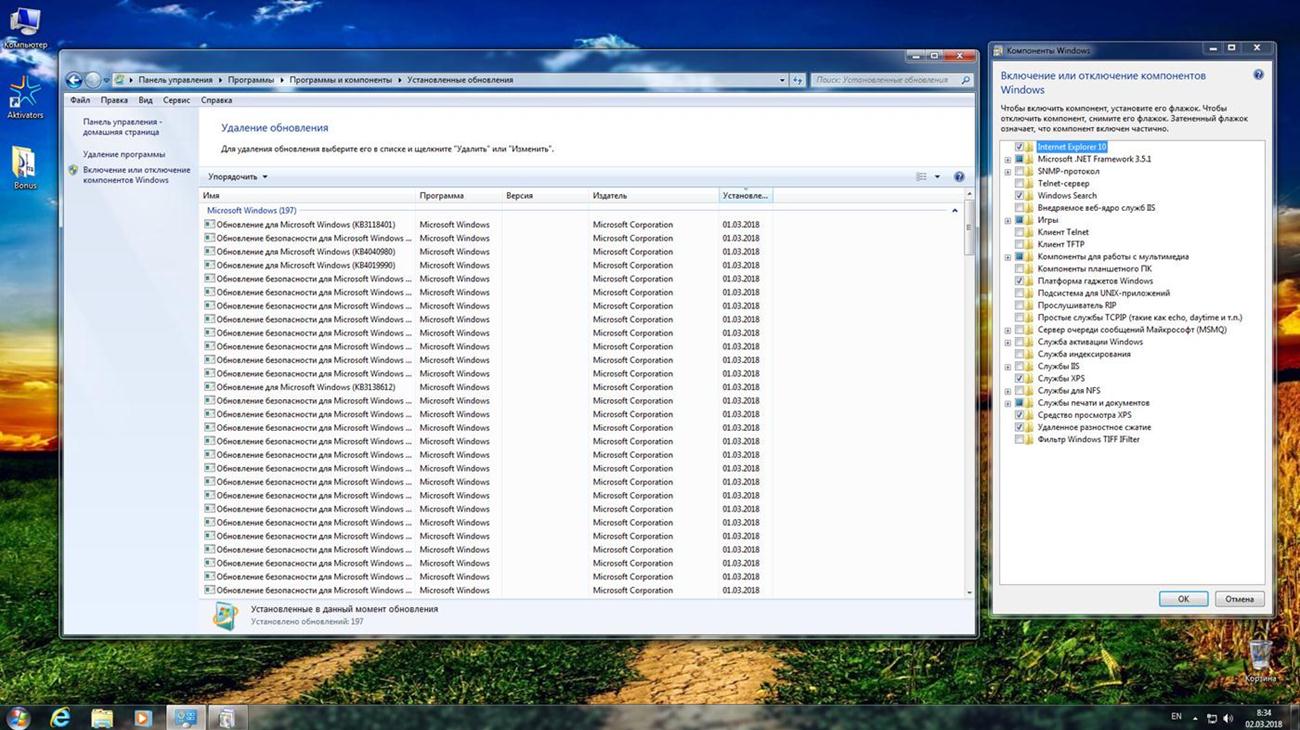
Task: Click the Удаление программы link
Action: tap(124, 154)
